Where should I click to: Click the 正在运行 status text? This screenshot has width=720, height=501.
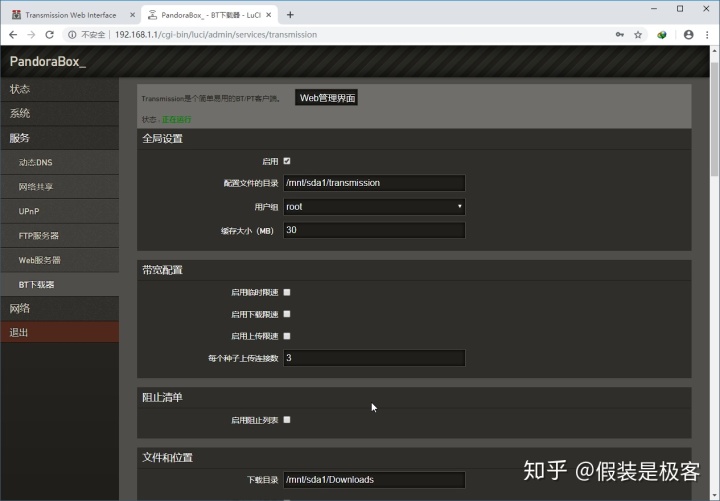(x=176, y=120)
